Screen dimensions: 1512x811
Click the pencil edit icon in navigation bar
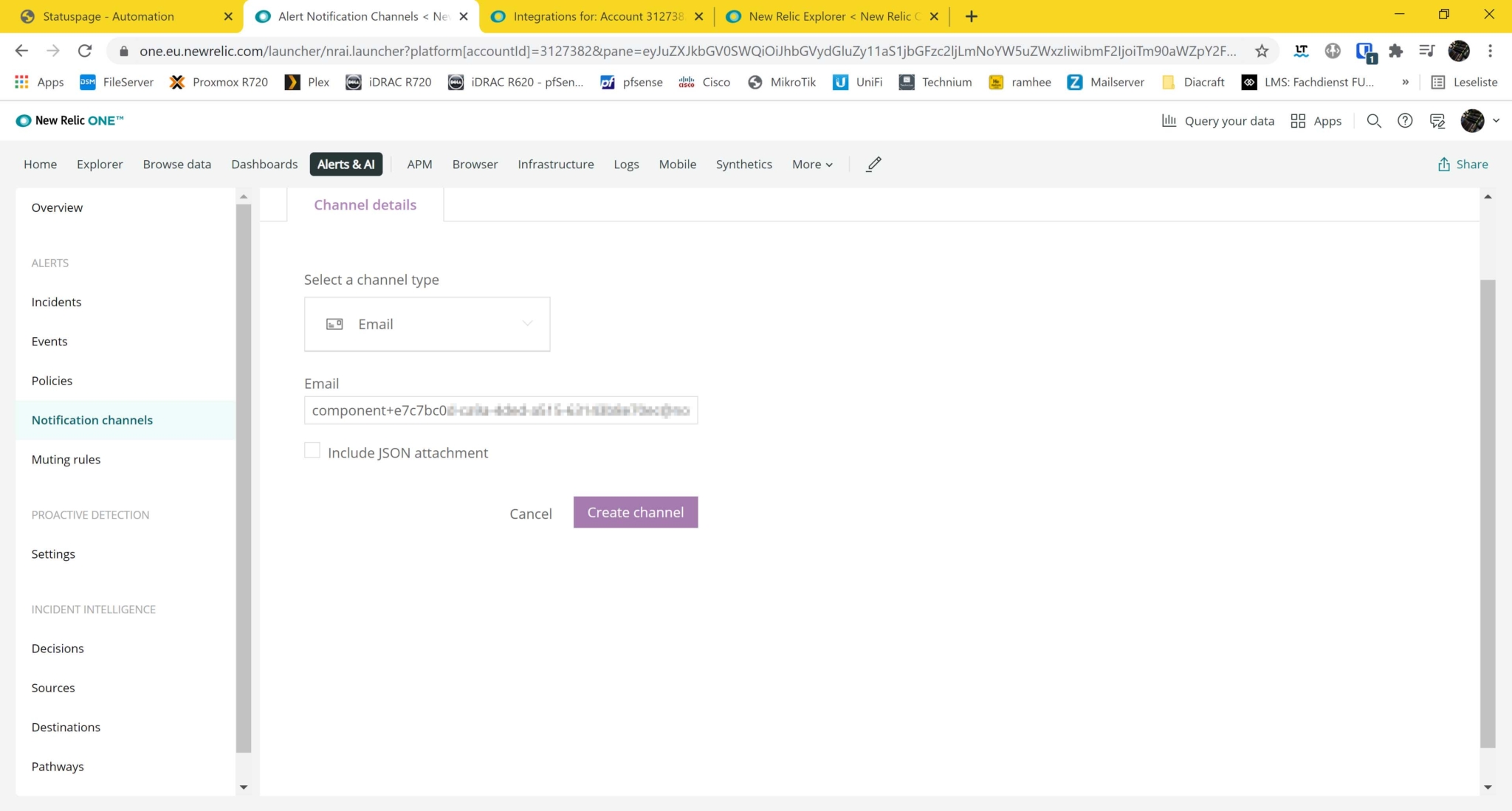tap(873, 164)
